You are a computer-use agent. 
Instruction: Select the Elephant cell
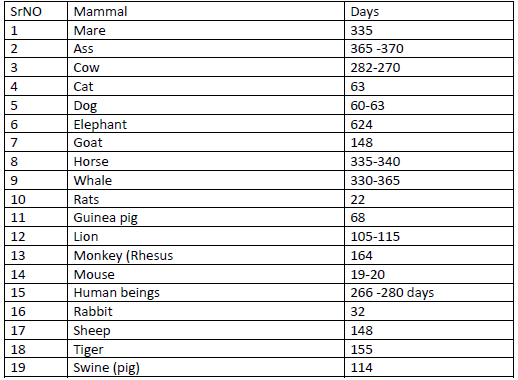click(206, 124)
